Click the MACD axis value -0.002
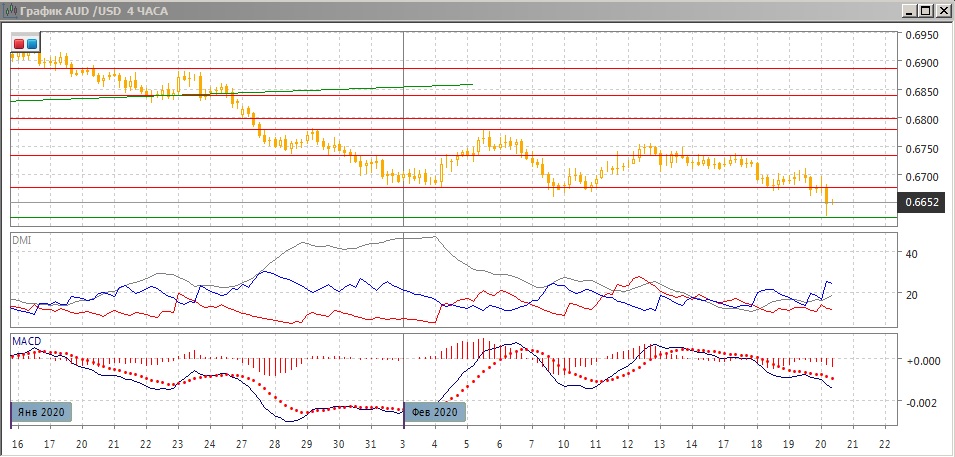 point(923,403)
